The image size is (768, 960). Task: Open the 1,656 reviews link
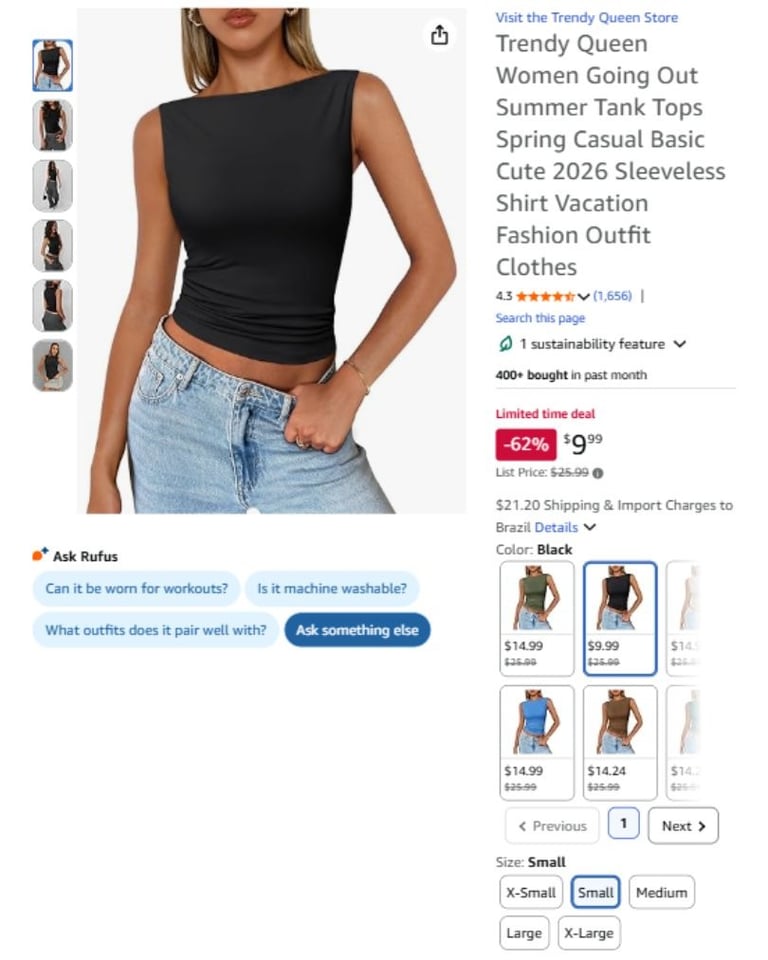point(612,296)
